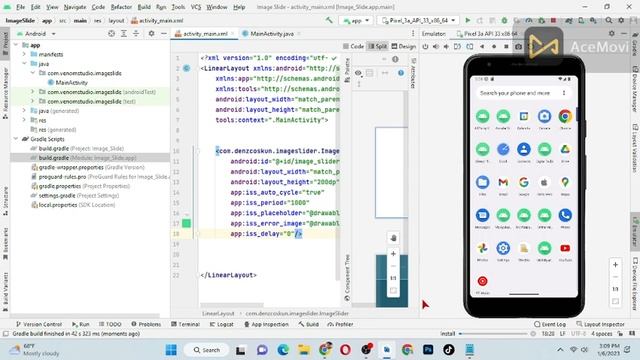Switch to MainActivity.java tab

271,33
